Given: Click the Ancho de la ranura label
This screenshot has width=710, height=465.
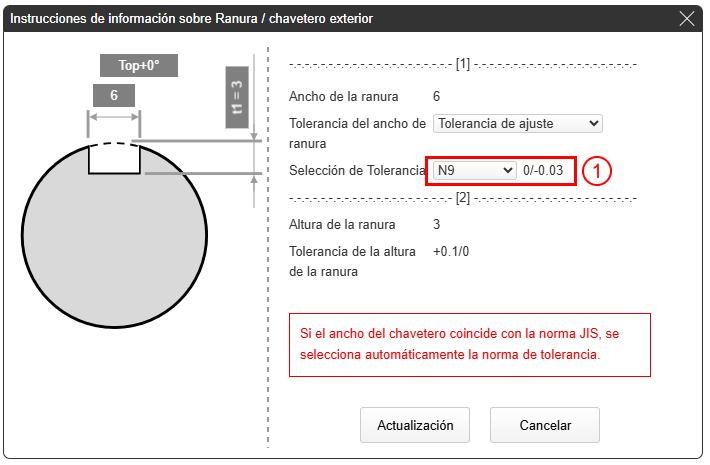Looking at the screenshot, I should (x=343, y=97).
